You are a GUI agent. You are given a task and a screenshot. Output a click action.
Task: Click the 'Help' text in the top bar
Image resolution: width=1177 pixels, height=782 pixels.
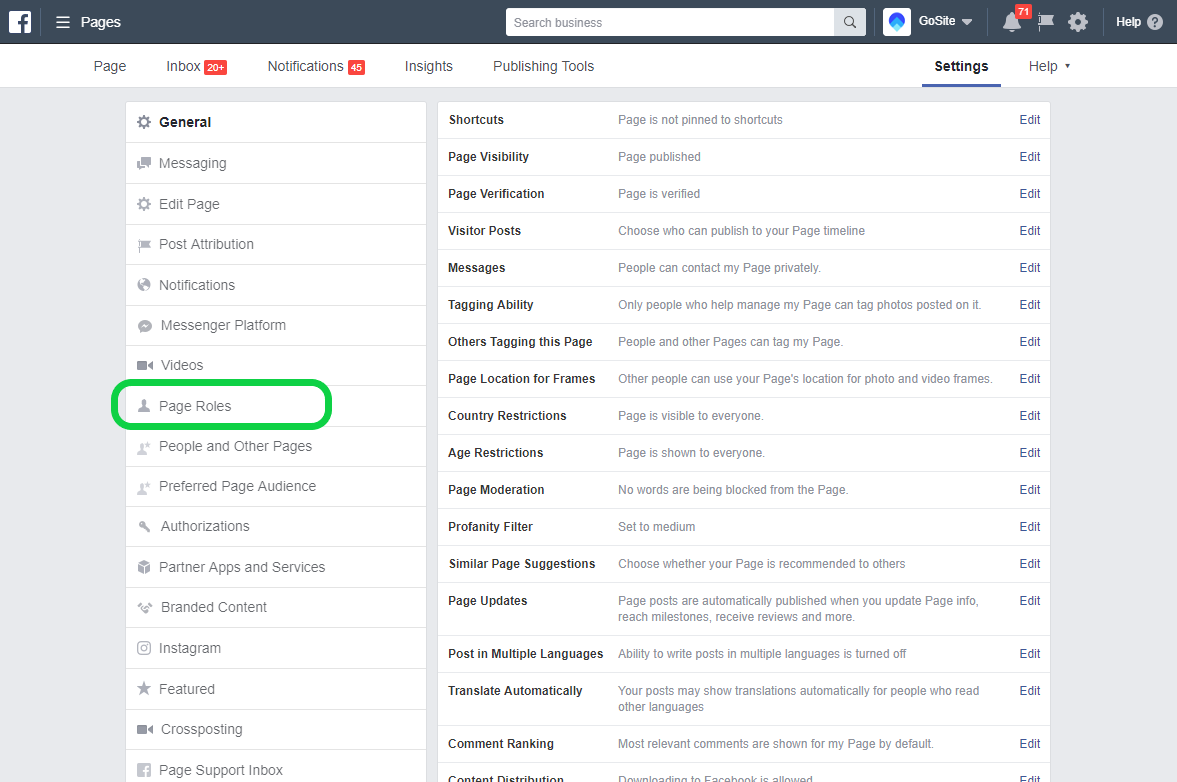tap(1128, 23)
